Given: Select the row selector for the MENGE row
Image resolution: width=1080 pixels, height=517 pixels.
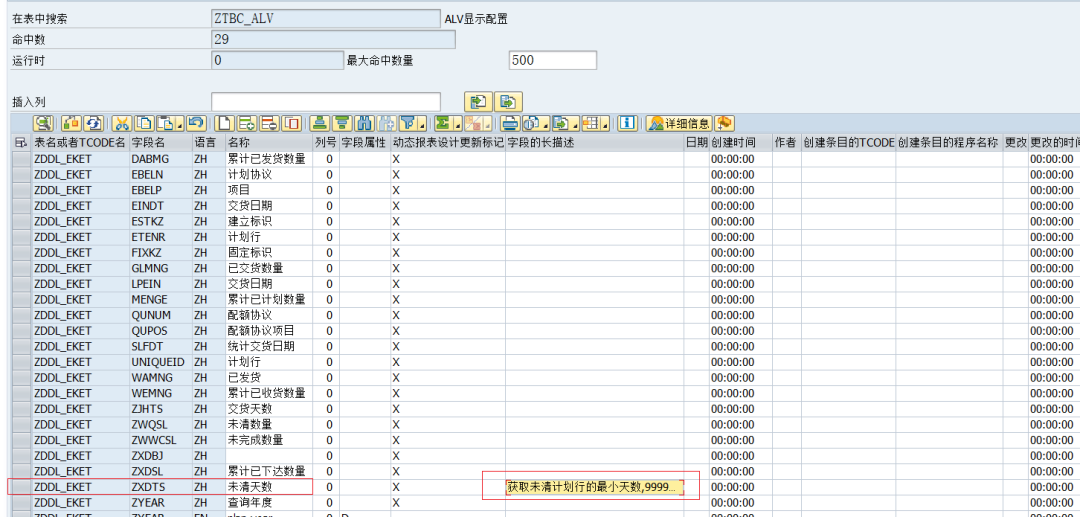Looking at the screenshot, I should click(x=22, y=299).
